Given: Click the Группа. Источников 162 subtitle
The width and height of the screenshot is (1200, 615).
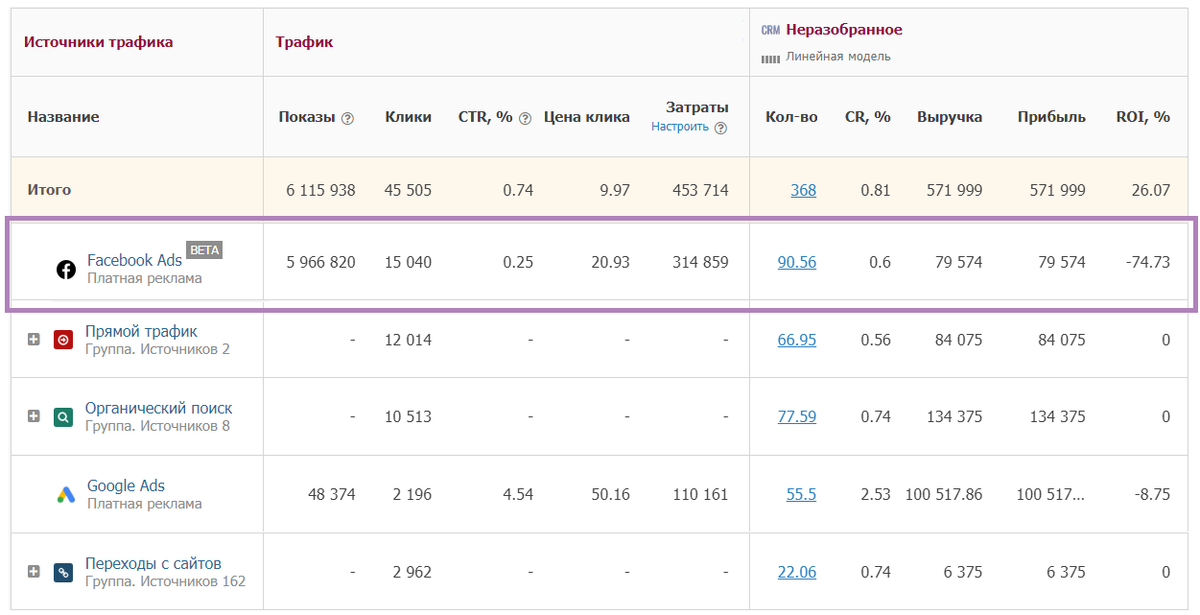Looking at the screenshot, I should [165, 581].
